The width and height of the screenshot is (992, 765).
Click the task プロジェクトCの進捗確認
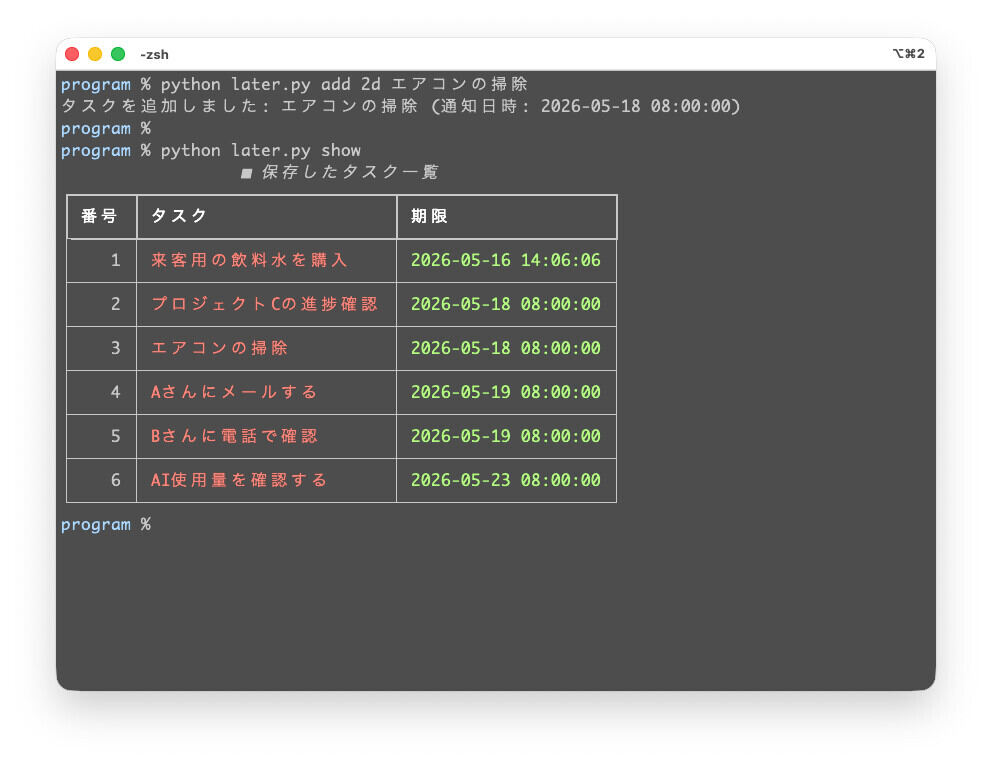264,304
